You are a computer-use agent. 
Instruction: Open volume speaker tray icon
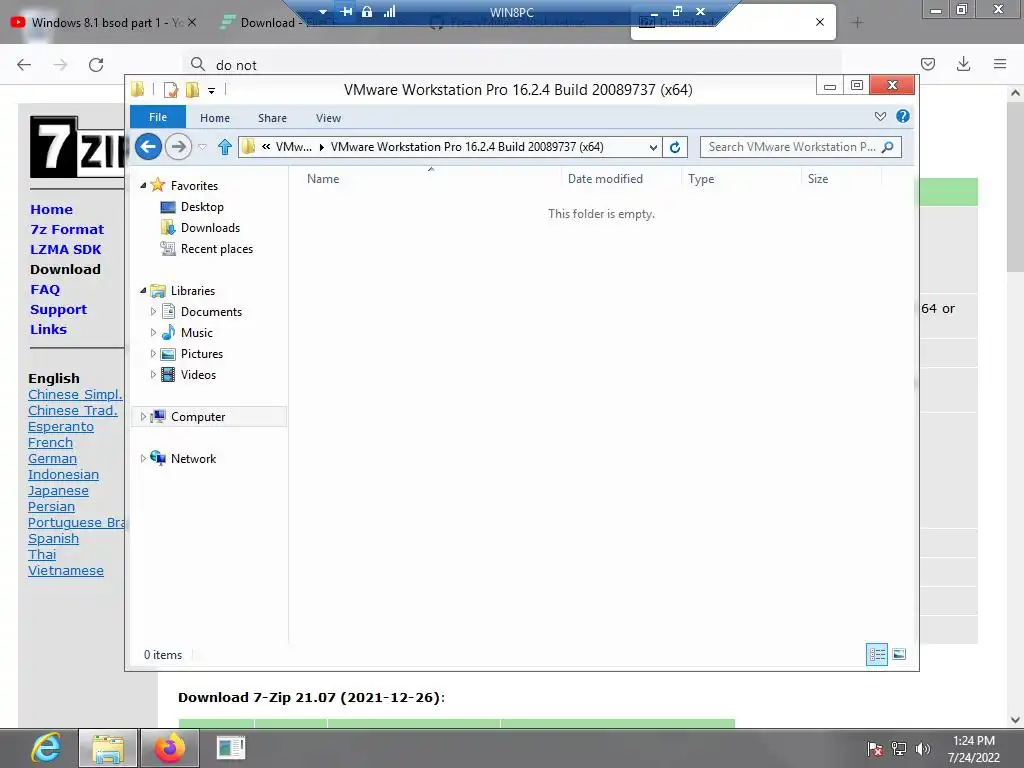(923, 749)
